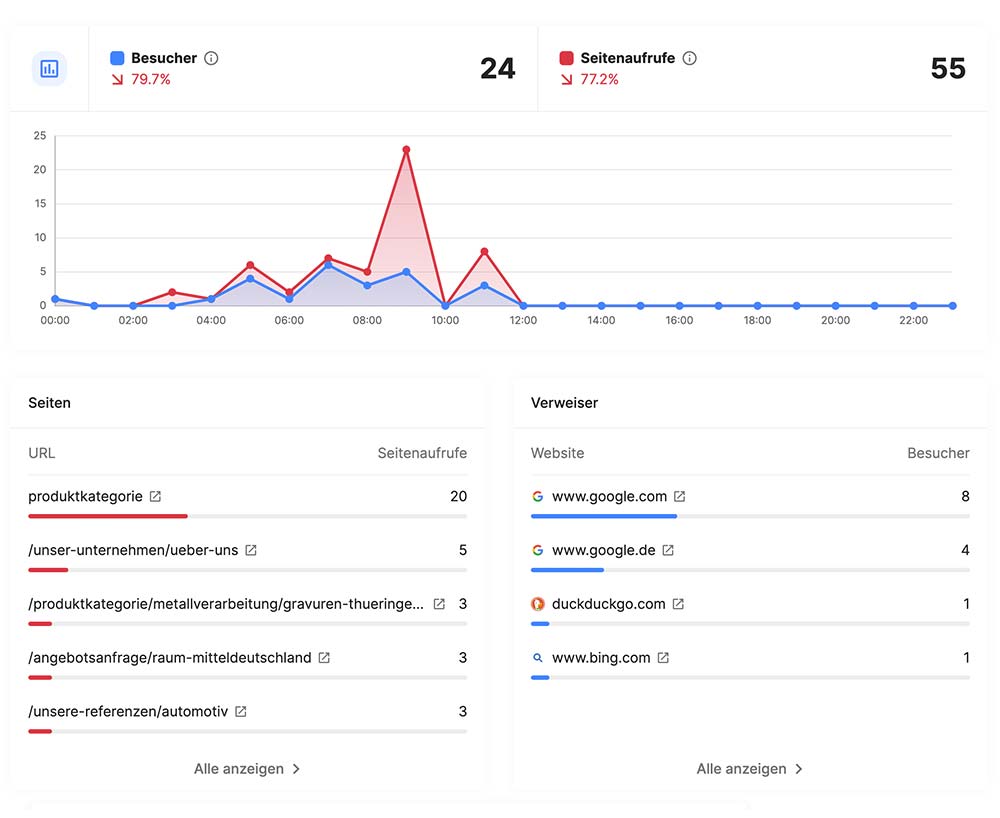Open external link icon beside www.google.com
This screenshot has width=1000, height=818.
pyautogui.click(x=680, y=496)
